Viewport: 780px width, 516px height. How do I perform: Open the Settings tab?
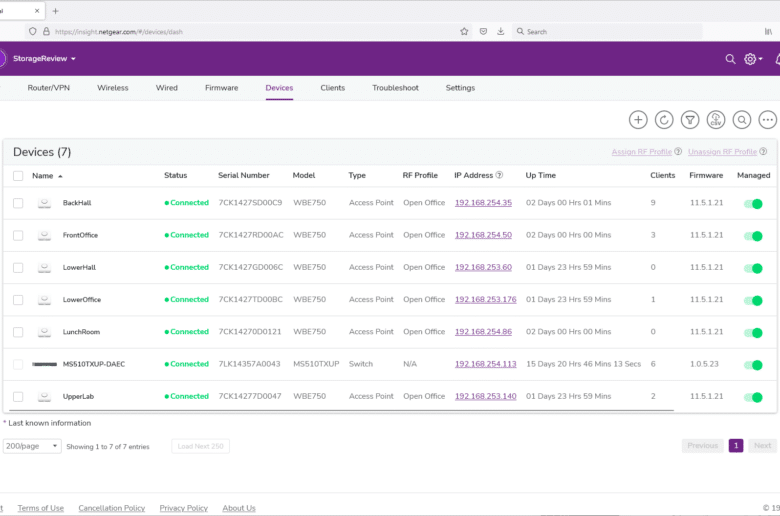(x=460, y=88)
